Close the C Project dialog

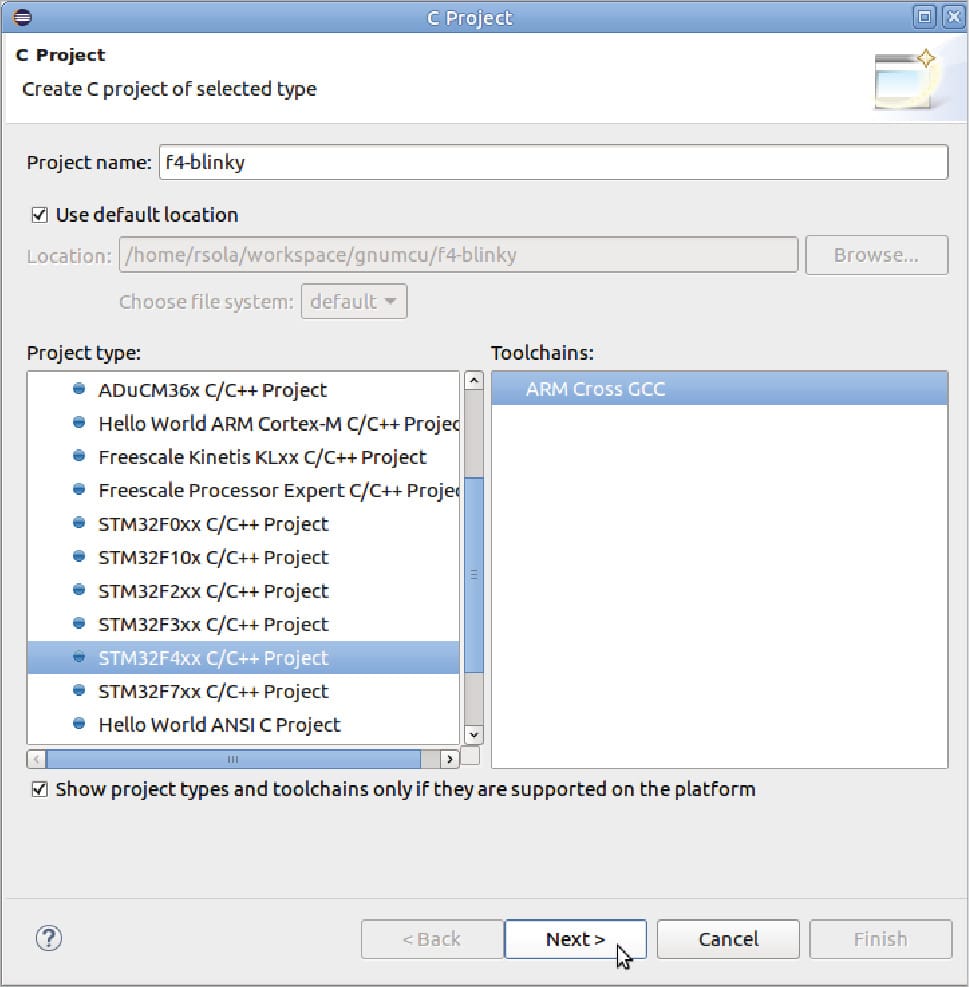click(954, 17)
